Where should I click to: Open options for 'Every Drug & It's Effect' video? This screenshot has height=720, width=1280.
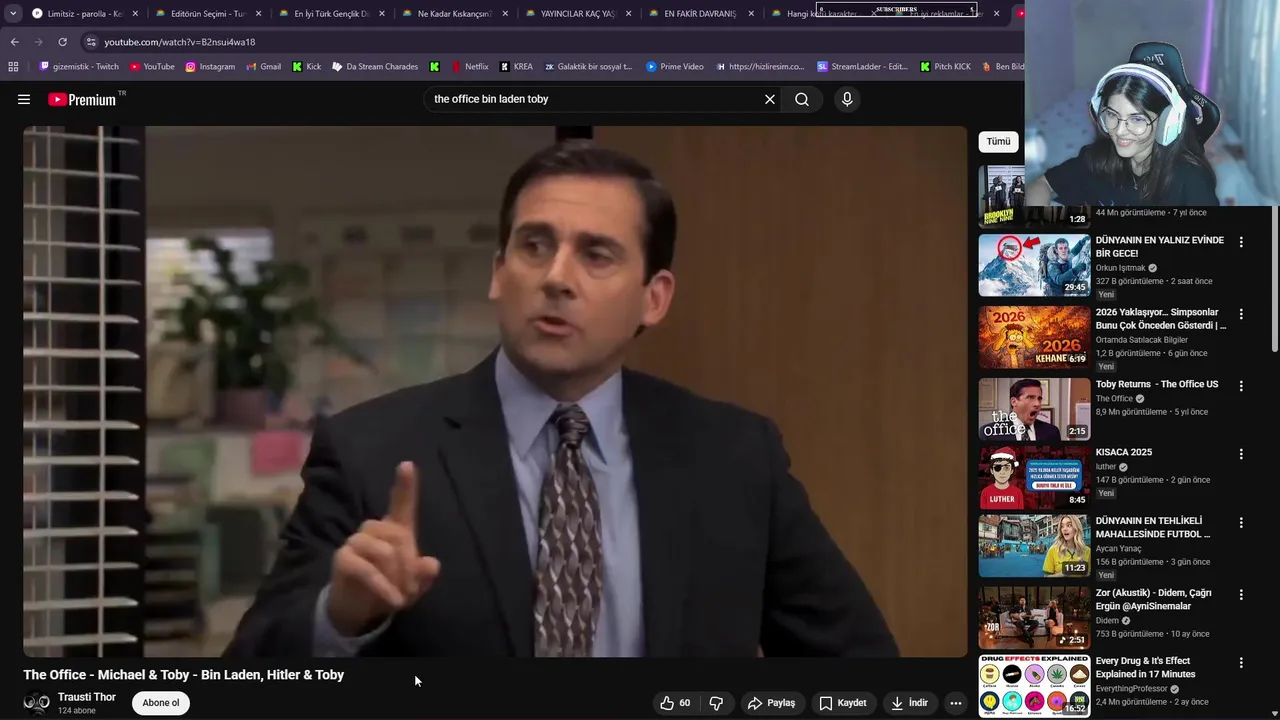coord(1241,663)
